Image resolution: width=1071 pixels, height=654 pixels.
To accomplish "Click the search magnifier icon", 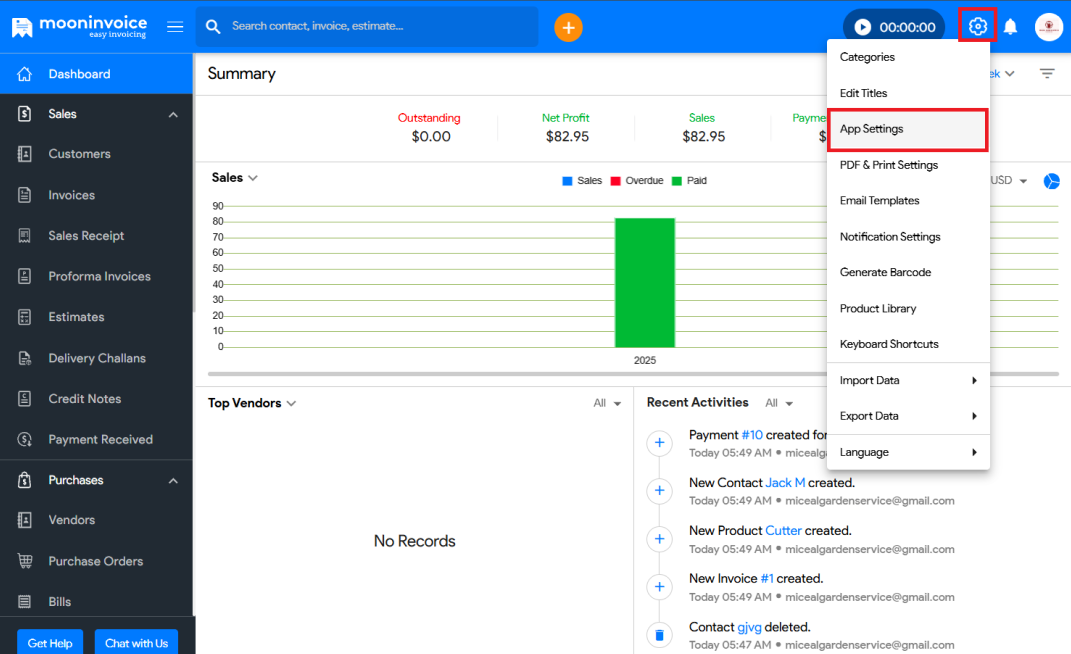I will coord(213,27).
